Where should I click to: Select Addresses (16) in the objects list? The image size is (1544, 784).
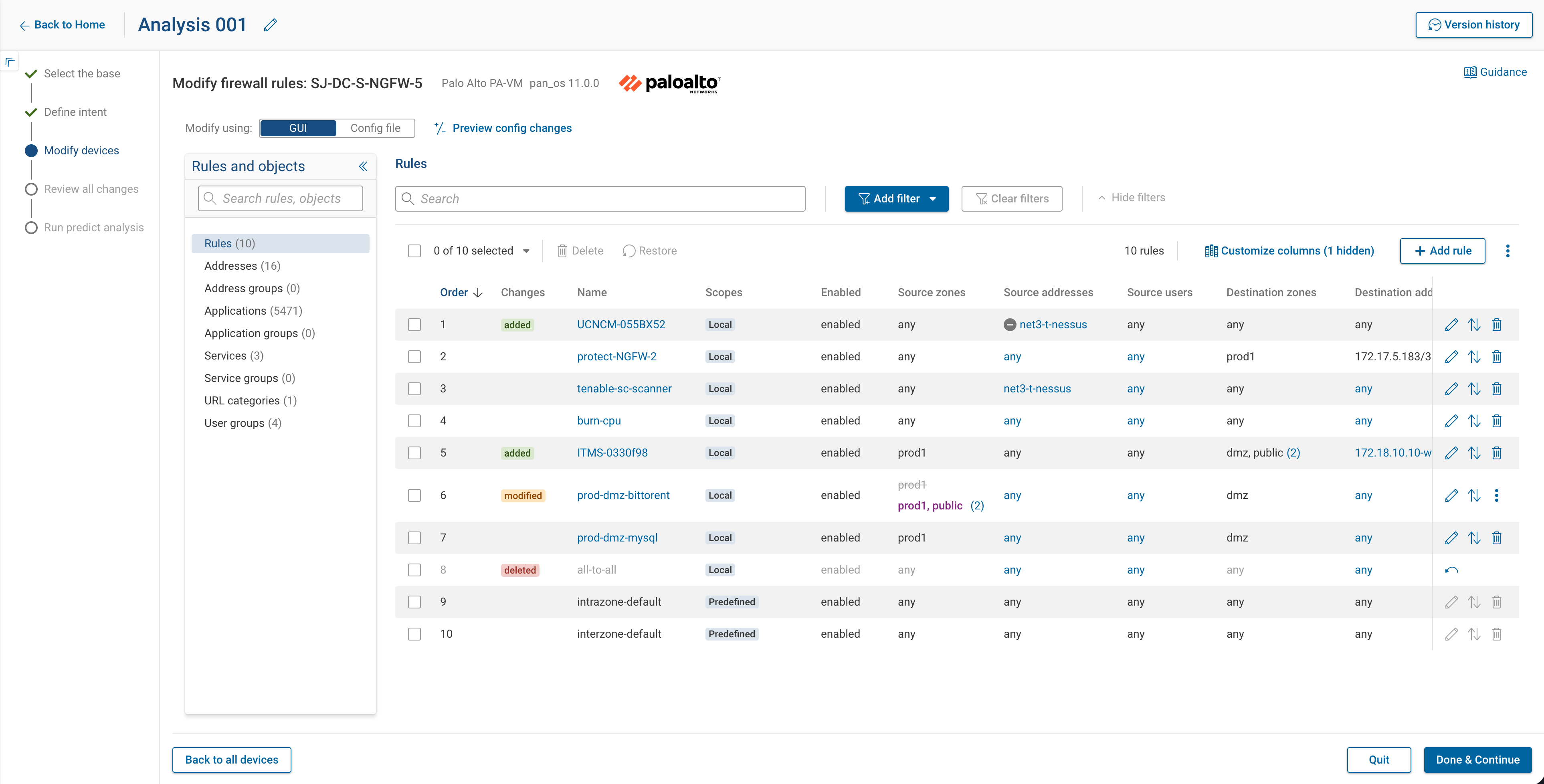pyautogui.click(x=242, y=265)
